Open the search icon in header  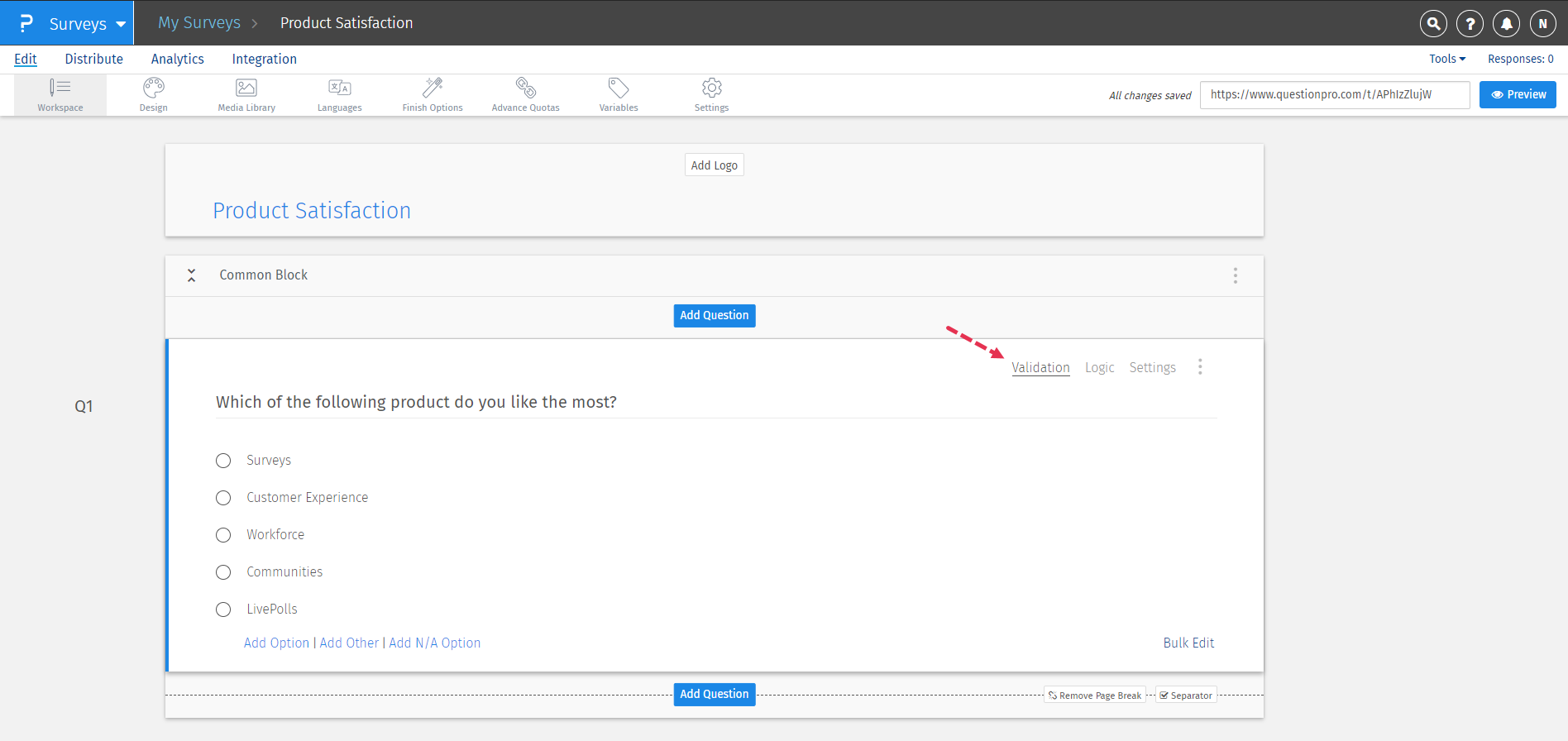click(x=1433, y=24)
